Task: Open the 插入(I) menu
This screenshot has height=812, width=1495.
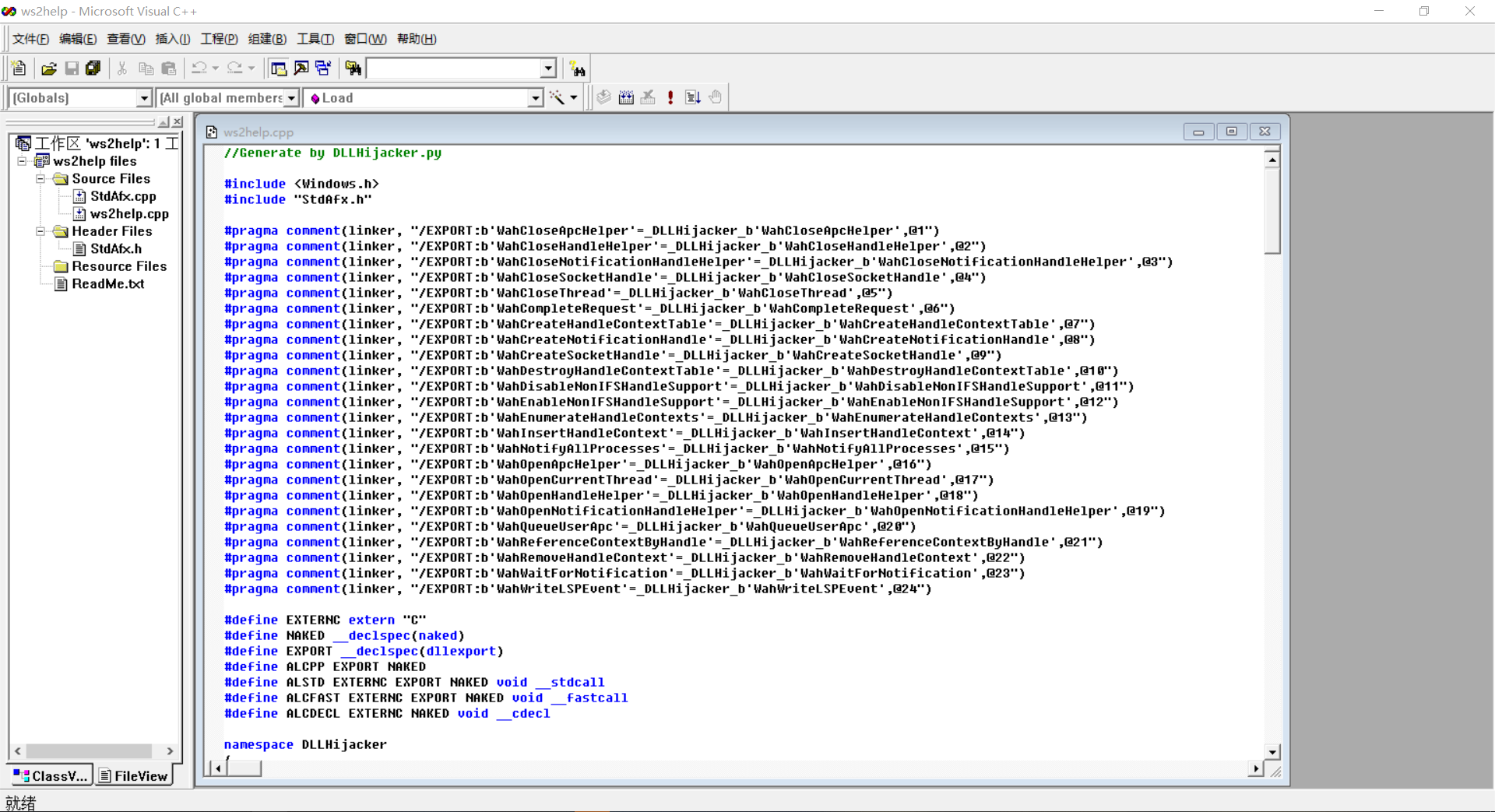Action: click(x=173, y=39)
